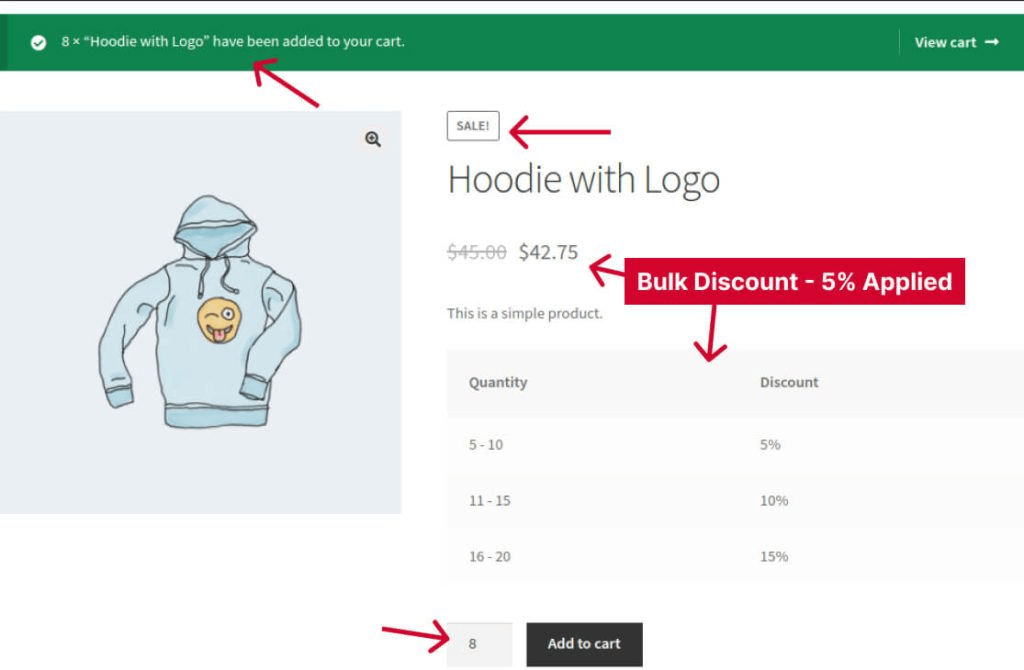Open the image zoom magnifier icon
This screenshot has width=1024, height=670.
pyautogui.click(x=372, y=139)
